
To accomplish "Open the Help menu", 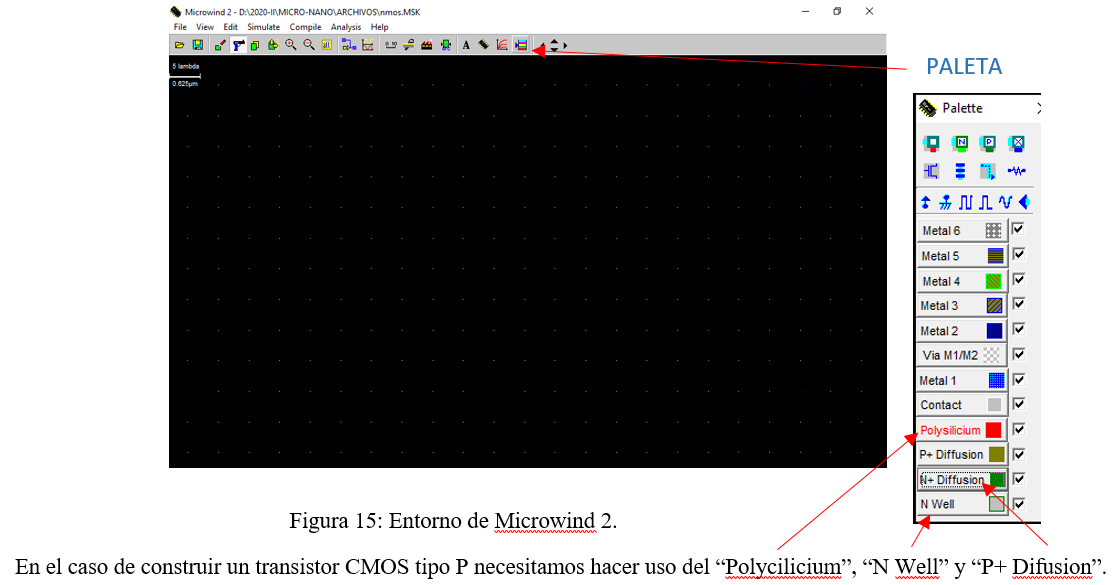I will coord(379,27).
